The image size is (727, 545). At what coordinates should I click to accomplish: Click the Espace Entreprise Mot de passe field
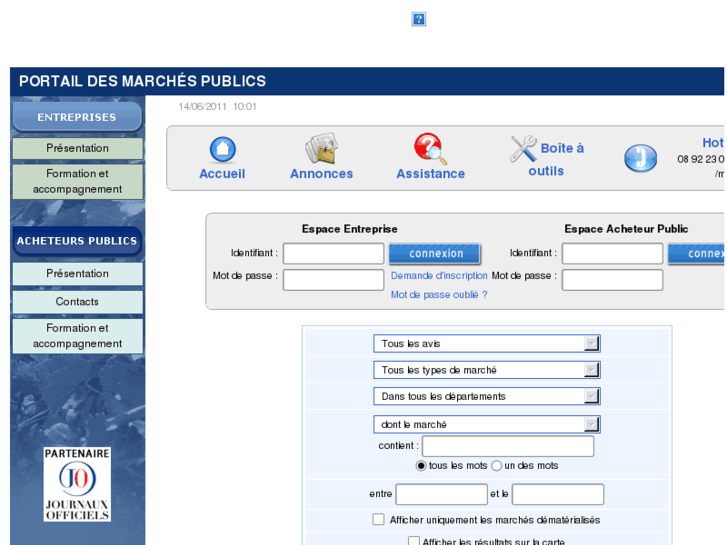coord(333,280)
